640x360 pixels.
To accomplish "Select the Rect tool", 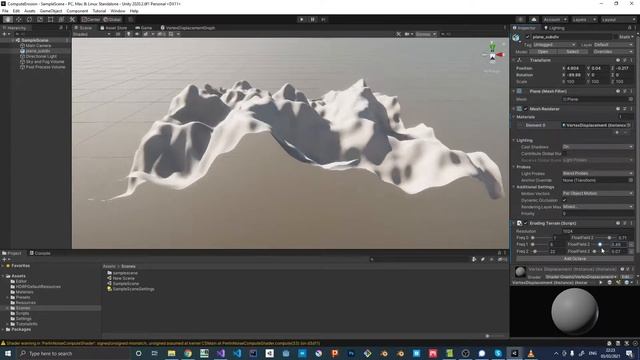I will 51,19.
